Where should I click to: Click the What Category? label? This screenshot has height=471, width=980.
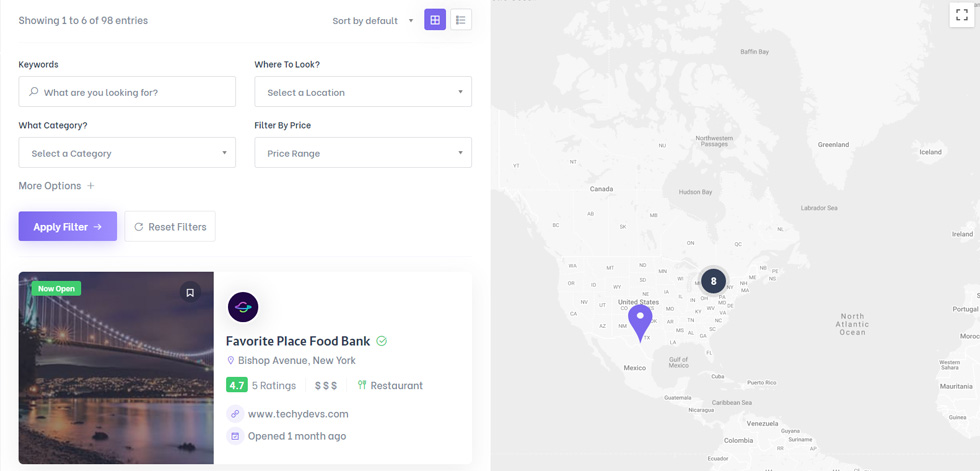click(53, 125)
